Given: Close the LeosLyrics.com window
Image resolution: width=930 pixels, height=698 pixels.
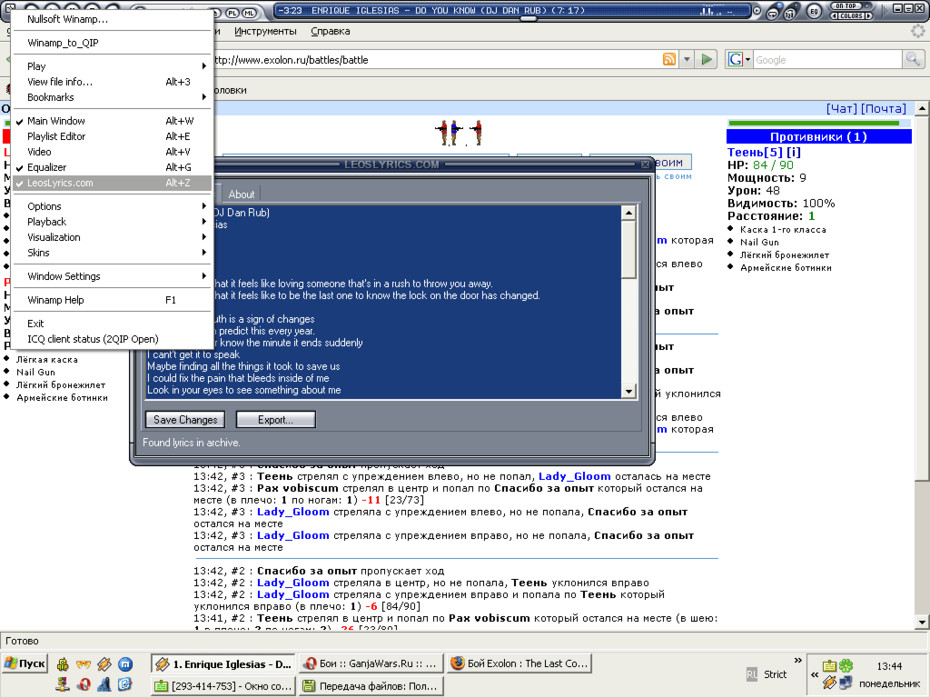Looking at the screenshot, I should (645, 164).
